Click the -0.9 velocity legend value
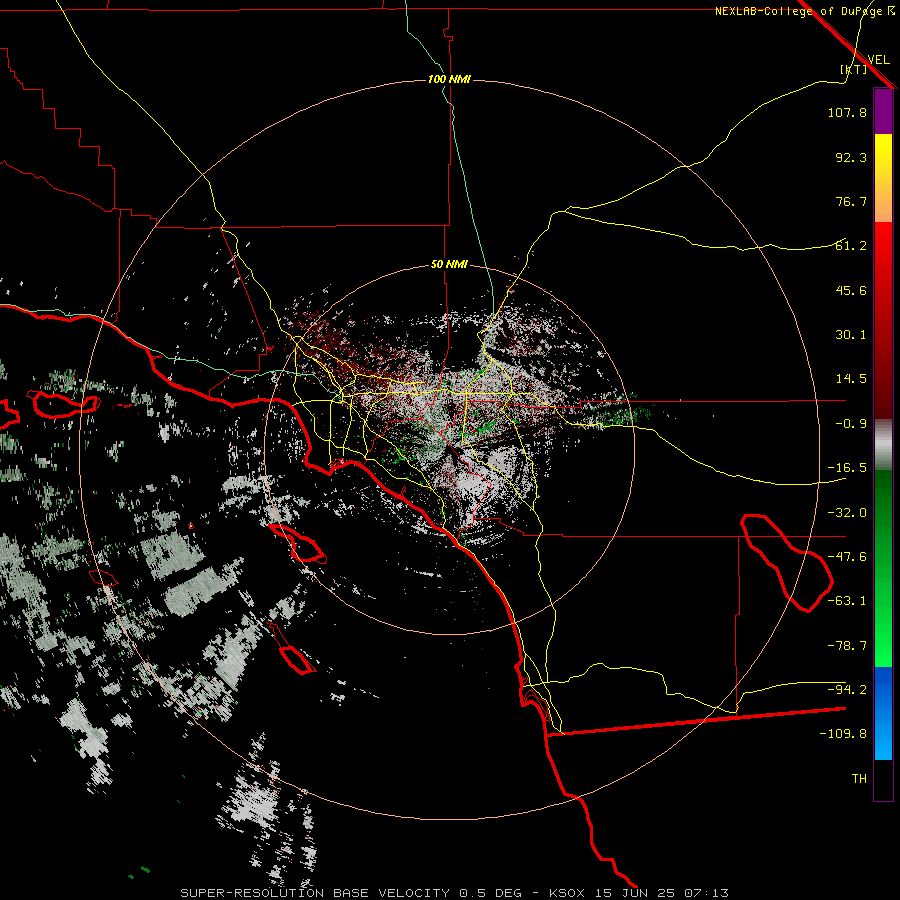900x900 pixels. [851, 424]
